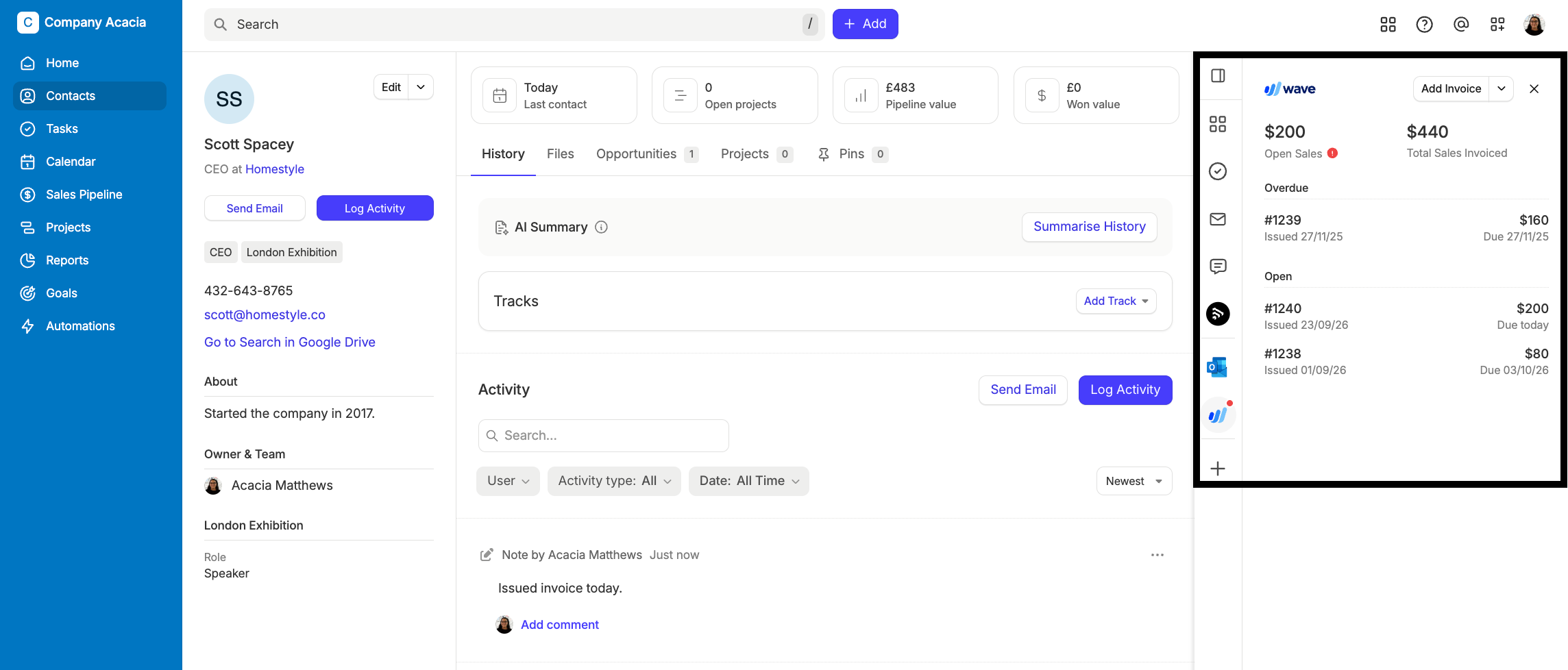Open Automations in the sidebar
Image resolution: width=1568 pixels, height=670 pixels.
[x=90, y=326]
